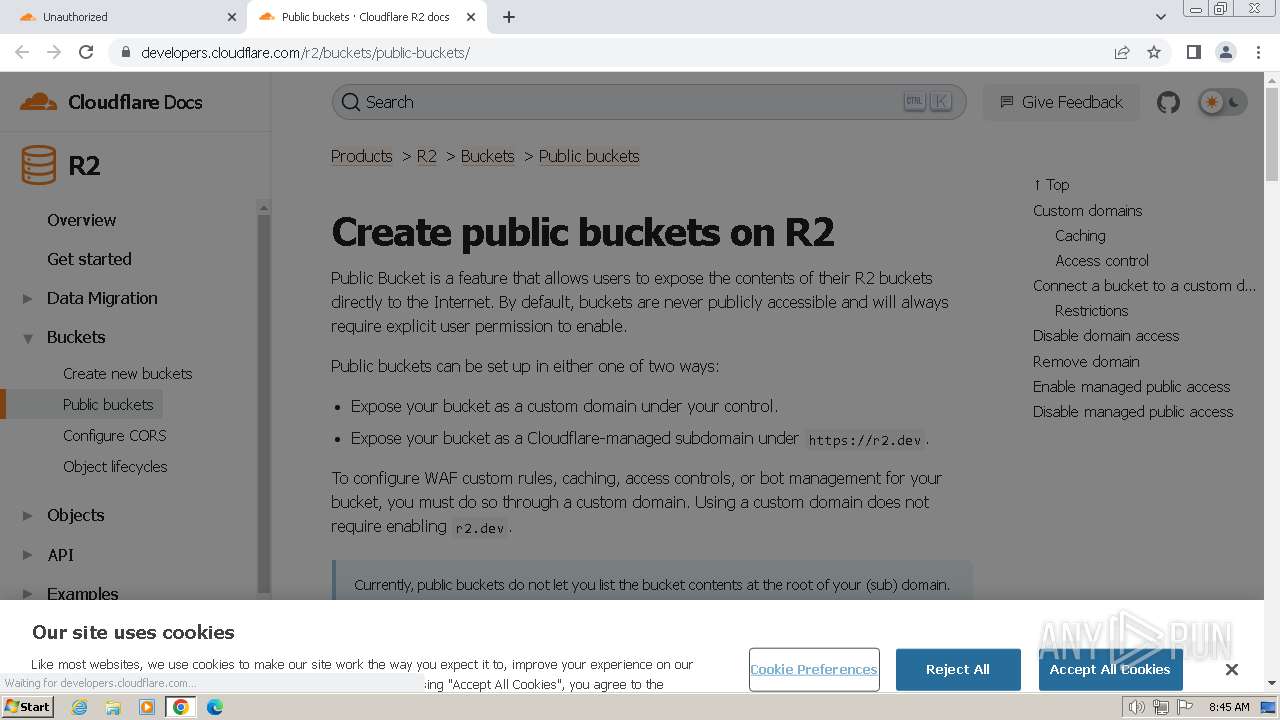
Task: Open Configure CORS in the sidebar
Action: 114,436
